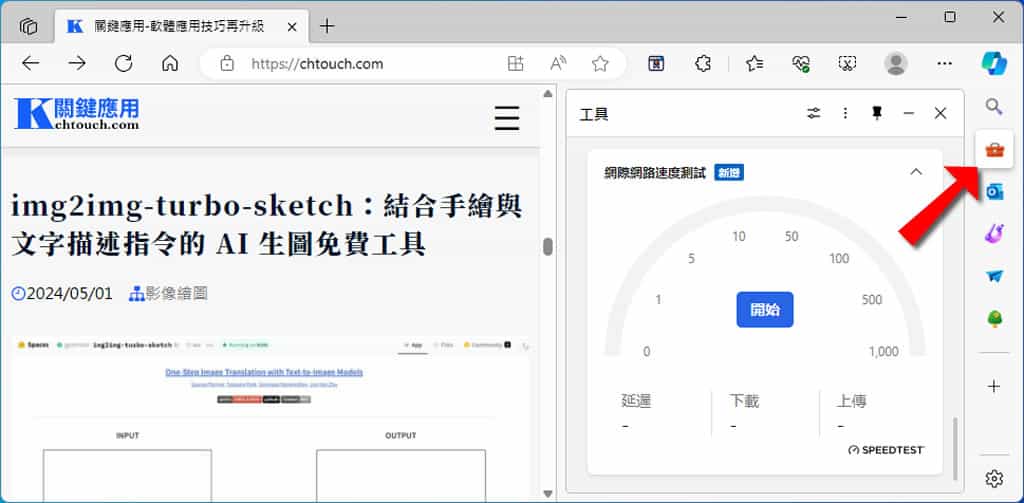Image resolution: width=1024 pixels, height=503 pixels.
Task: Open Outlook from the Edge sidebar
Action: [994, 192]
